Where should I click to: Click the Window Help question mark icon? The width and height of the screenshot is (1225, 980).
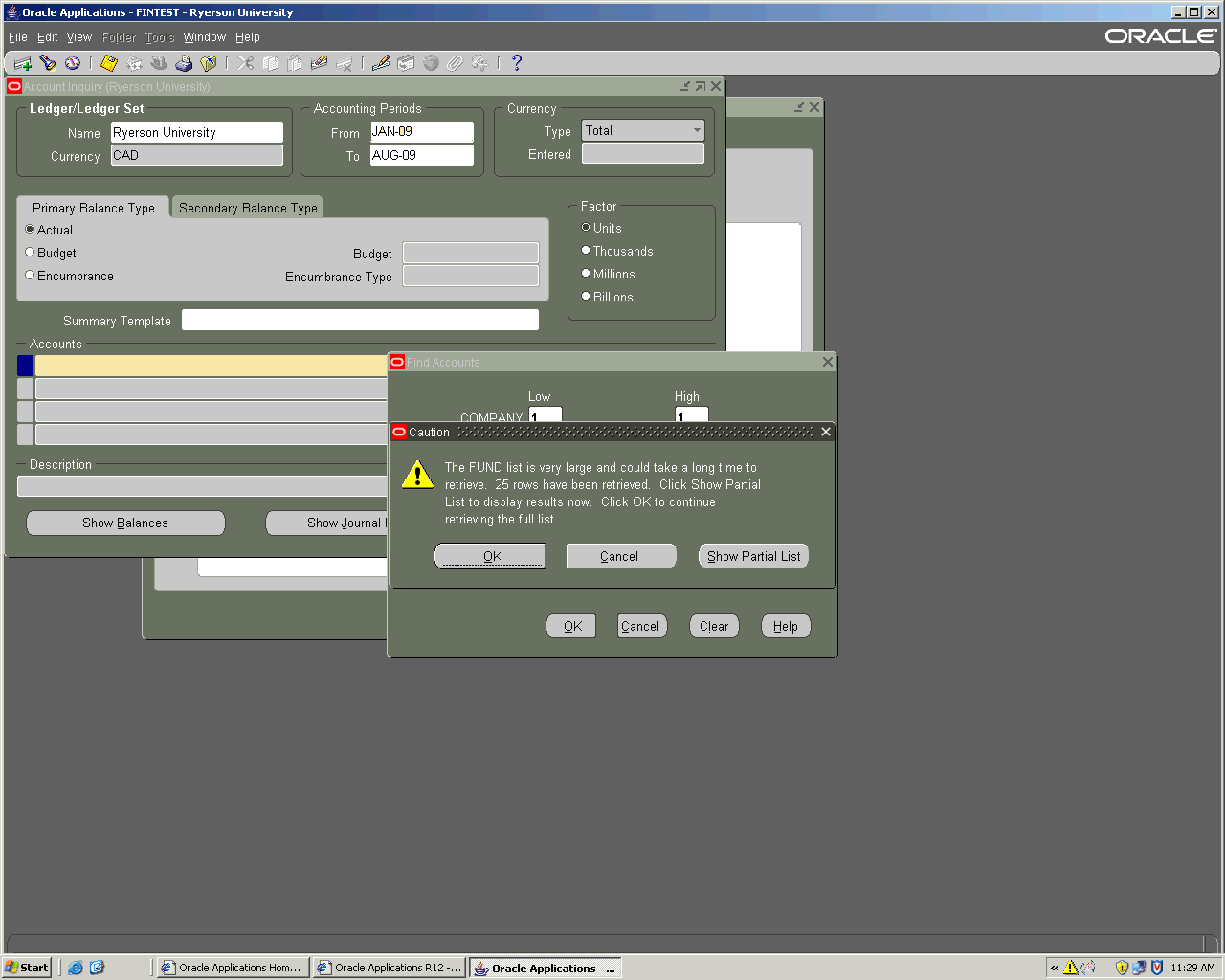click(x=517, y=63)
